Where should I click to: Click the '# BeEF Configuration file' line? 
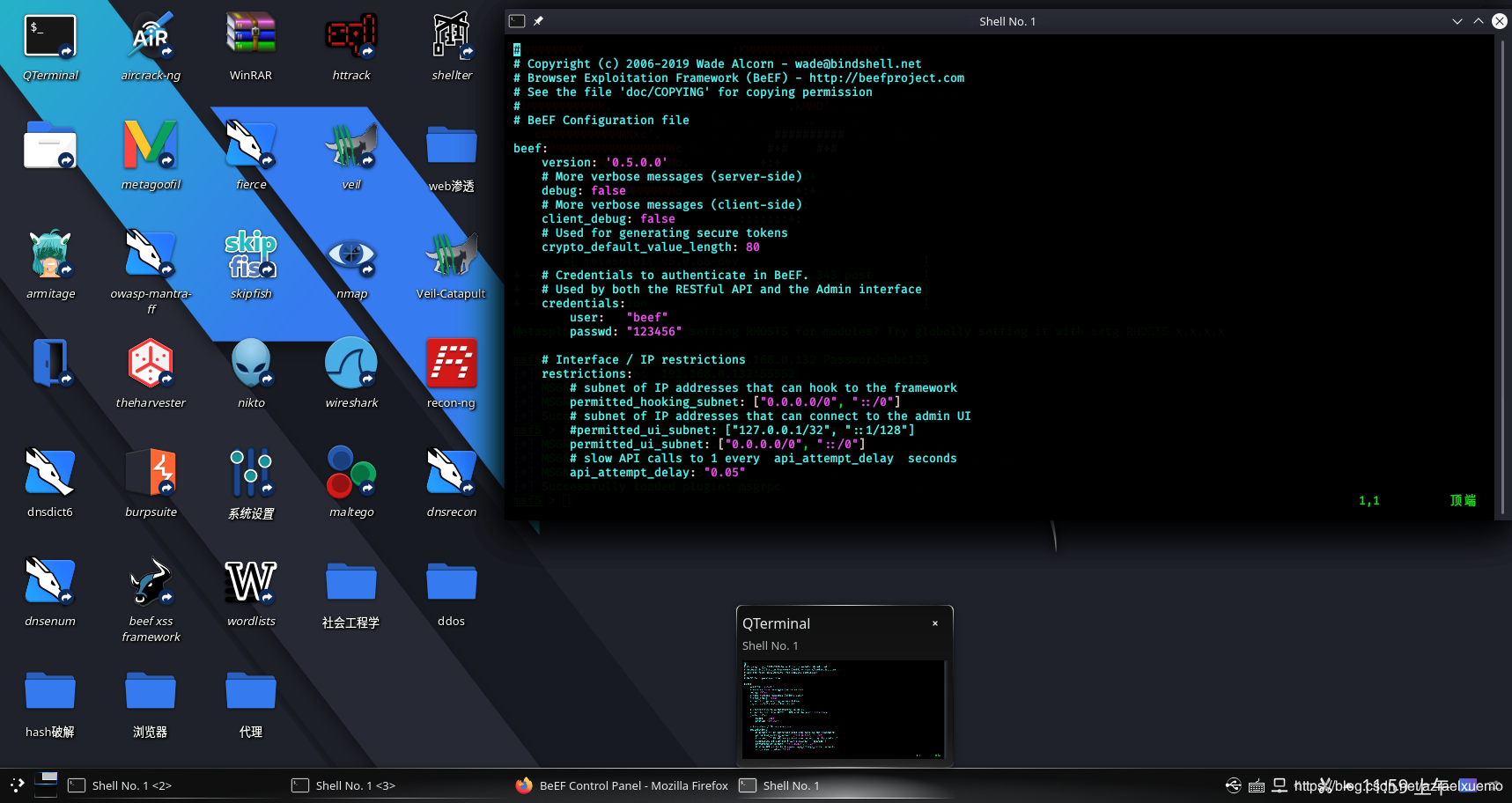pos(601,120)
